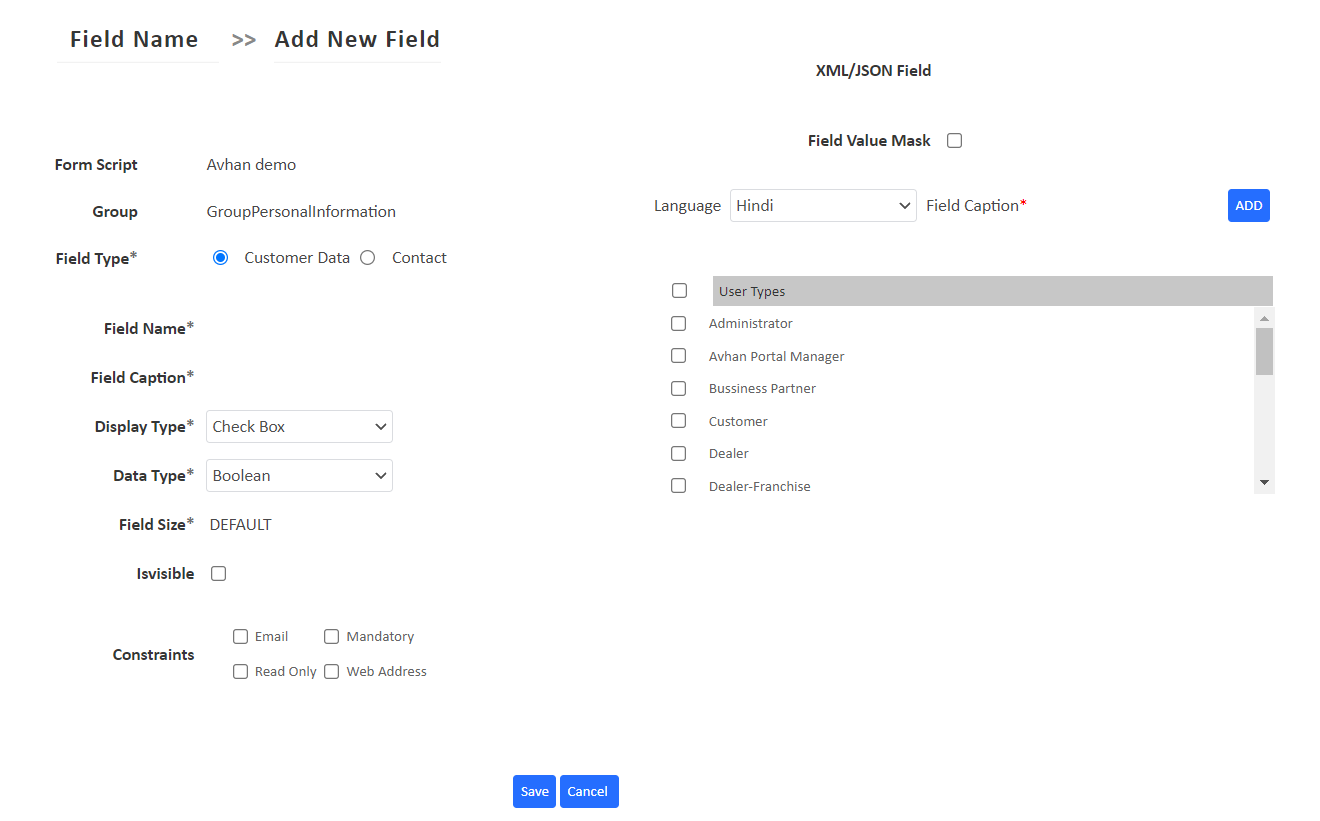Click the ADD button for field captions

pyautogui.click(x=1248, y=205)
